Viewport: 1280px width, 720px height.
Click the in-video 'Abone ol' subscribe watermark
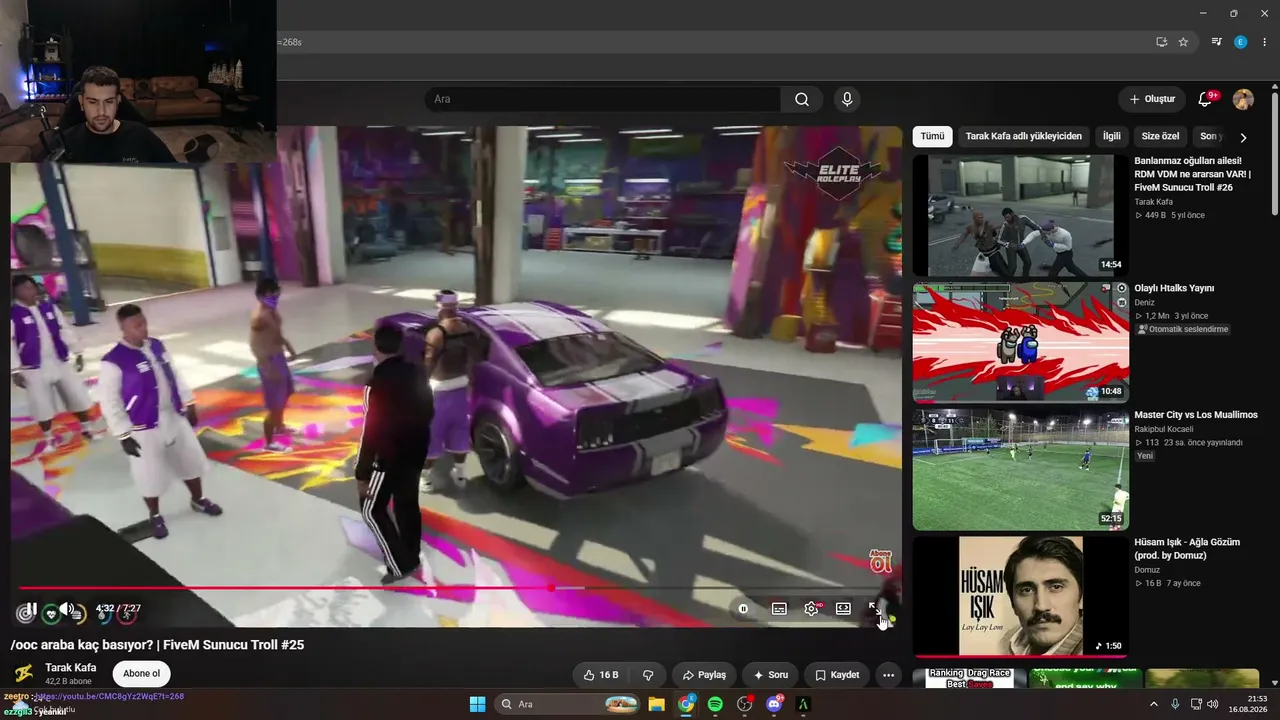coord(880,561)
